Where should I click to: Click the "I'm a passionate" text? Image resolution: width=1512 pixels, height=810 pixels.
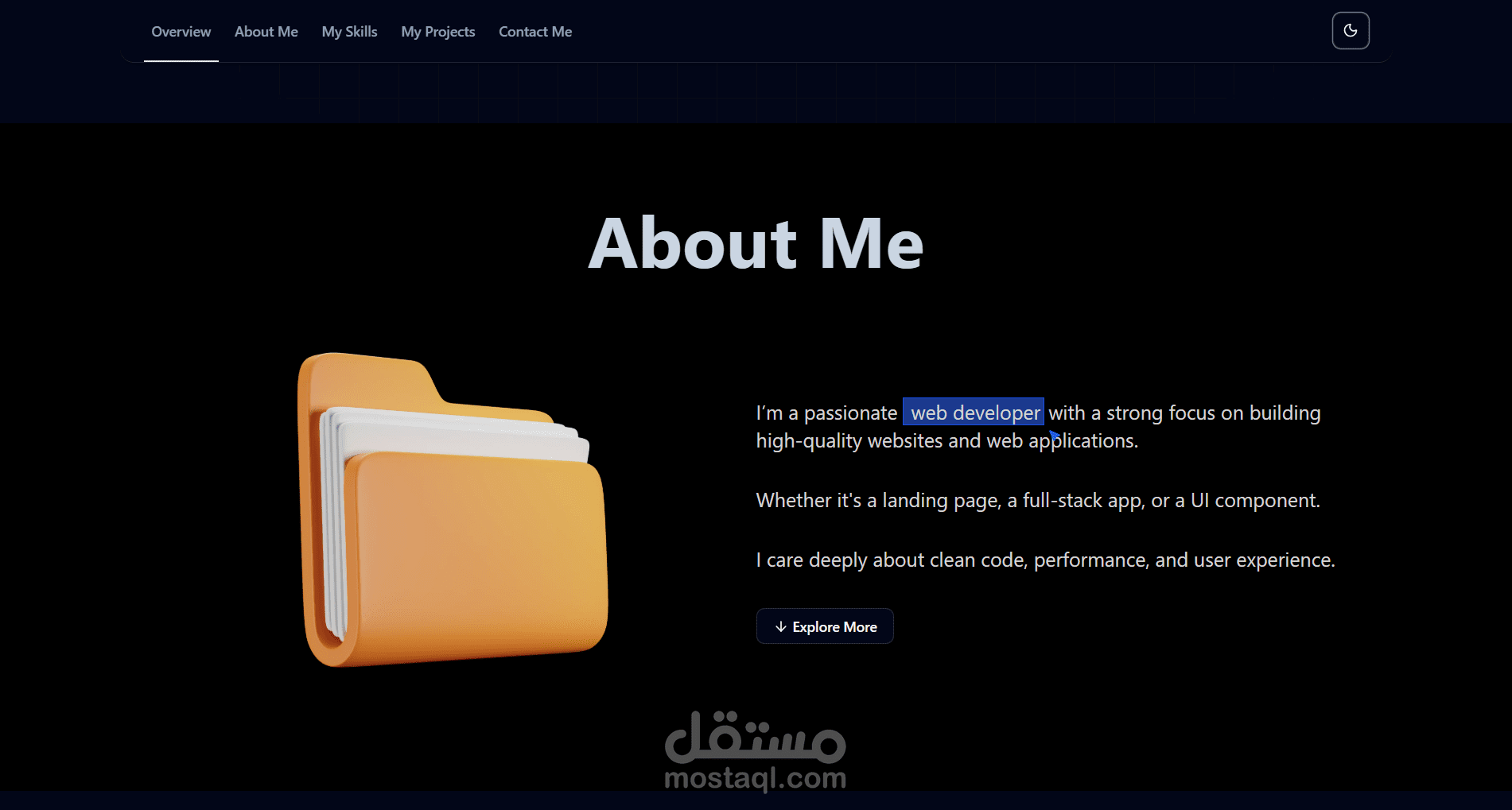click(x=826, y=413)
